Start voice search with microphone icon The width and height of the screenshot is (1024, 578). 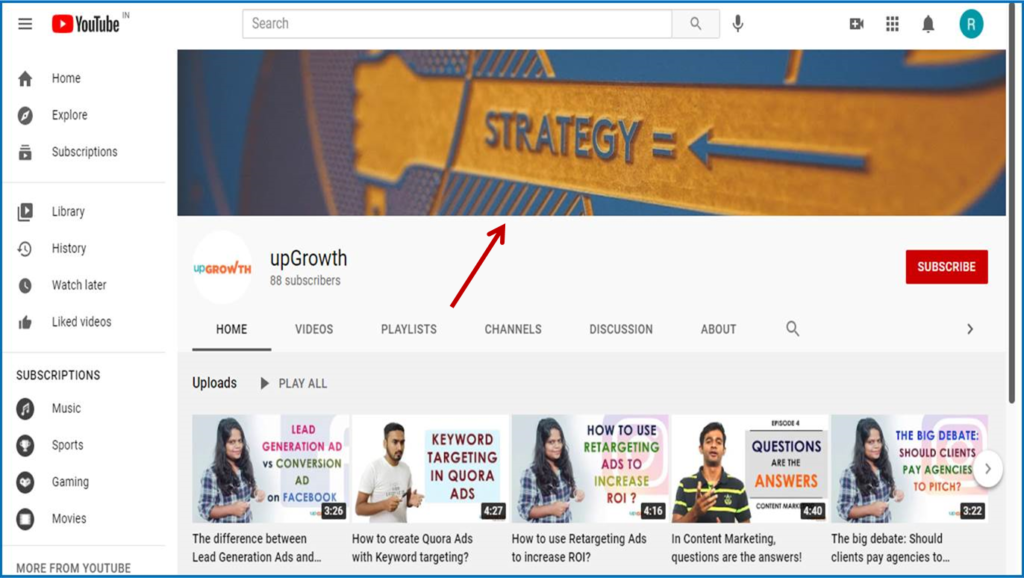737,24
